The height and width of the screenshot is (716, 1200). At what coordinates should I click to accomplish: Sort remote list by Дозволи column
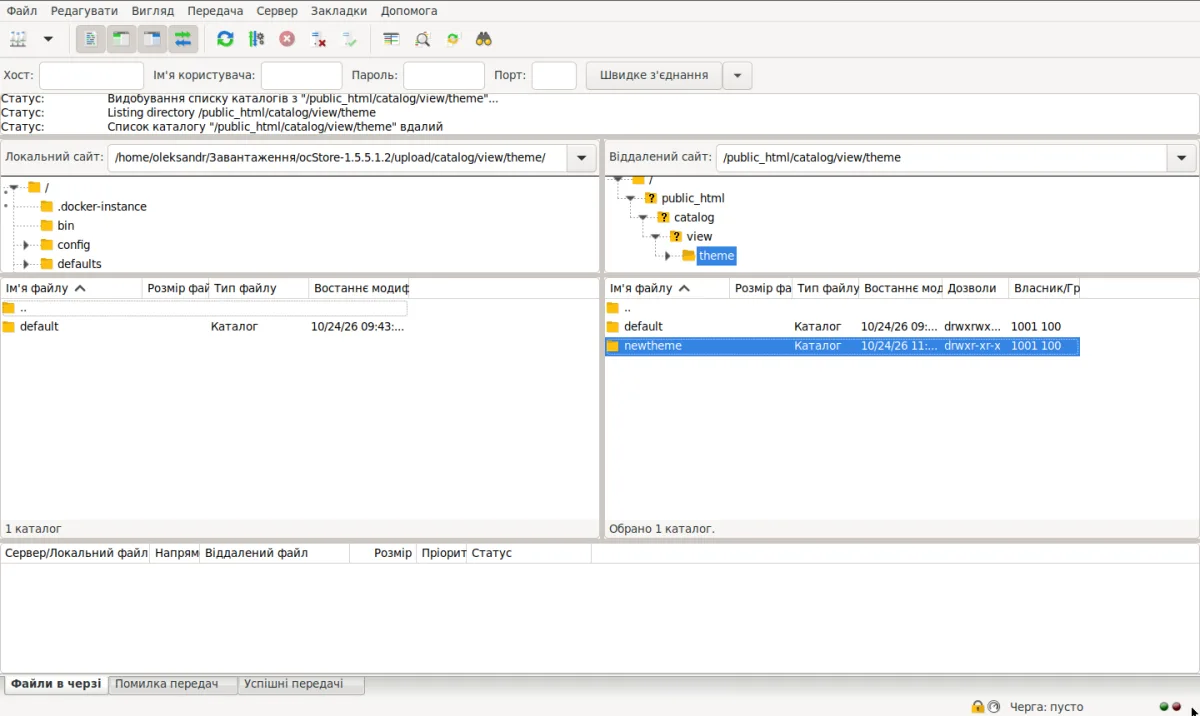click(x=975, y=288)
